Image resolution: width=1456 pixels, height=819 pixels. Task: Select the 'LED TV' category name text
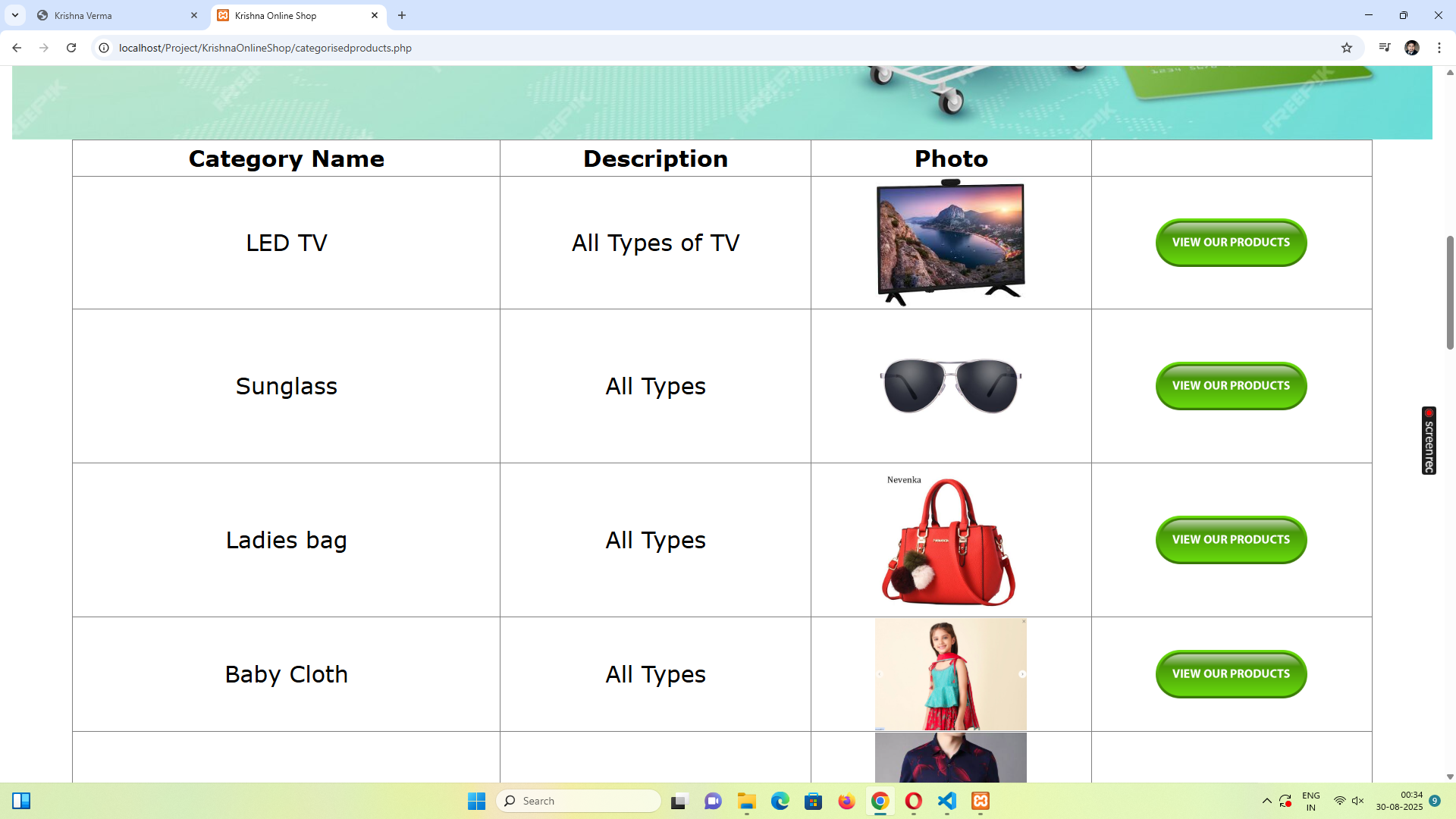pyautogui.click(x=287, y=243)
